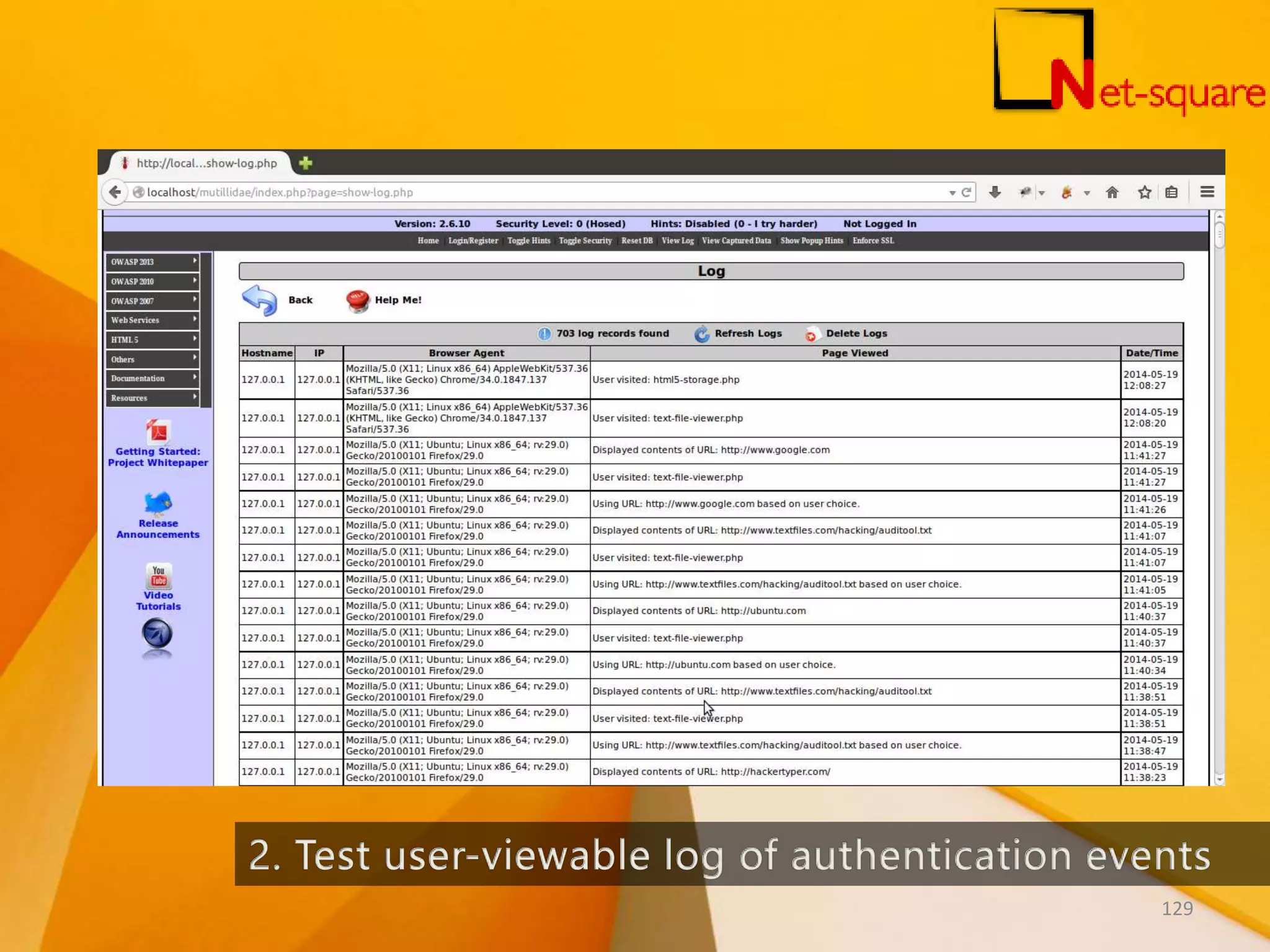1270x952 pixels.
Task: Click the Release Announcements Twitter bird icon
Action: (x=158, y=503)
